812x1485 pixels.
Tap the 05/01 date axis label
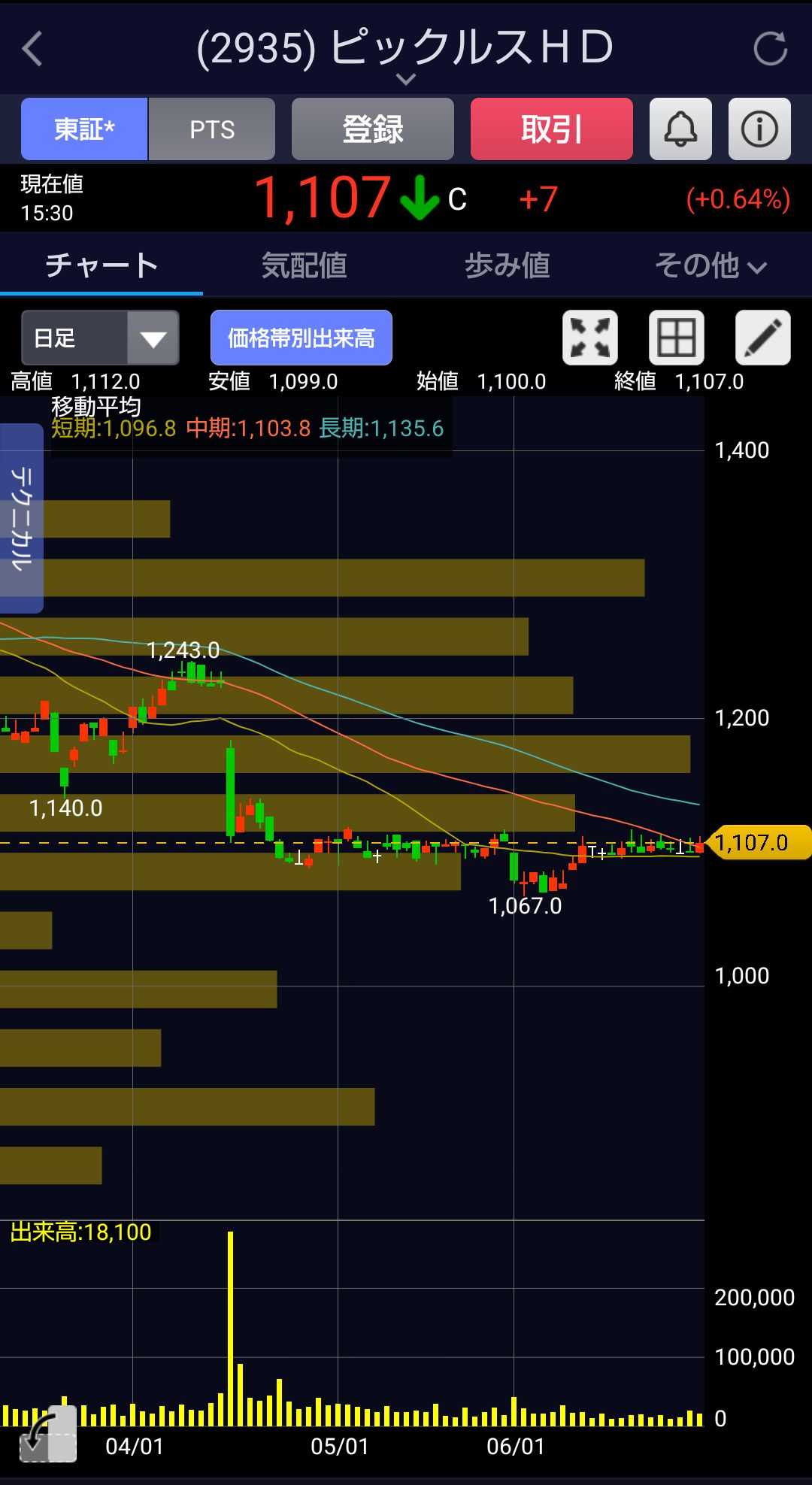point(340,1446)
